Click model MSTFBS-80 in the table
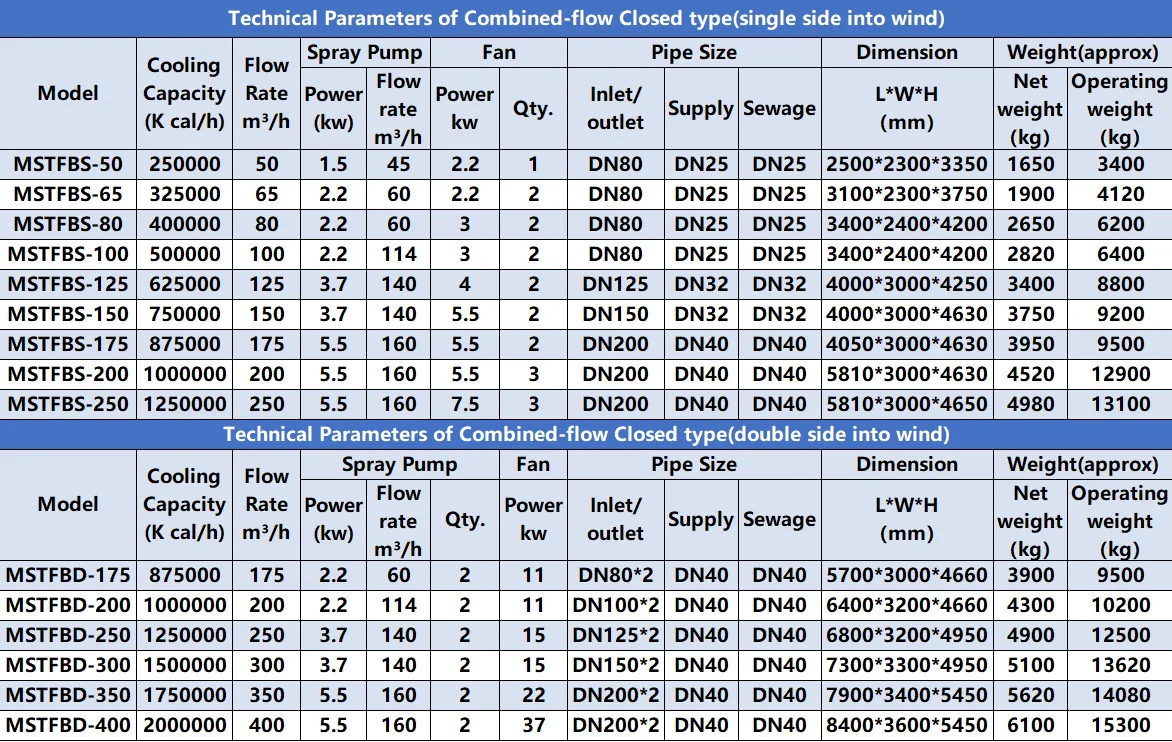This screenshot has height=742, width=1172. pos(68,224)
